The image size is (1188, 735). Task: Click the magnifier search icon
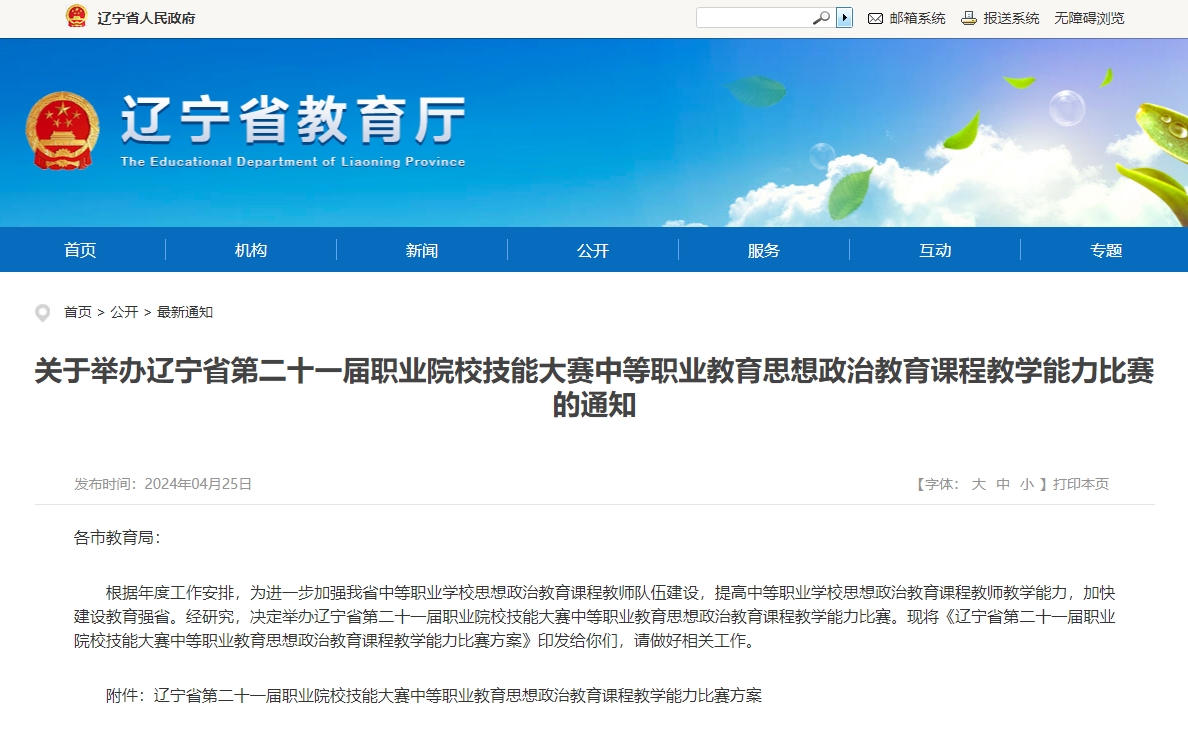pos(821,17)
